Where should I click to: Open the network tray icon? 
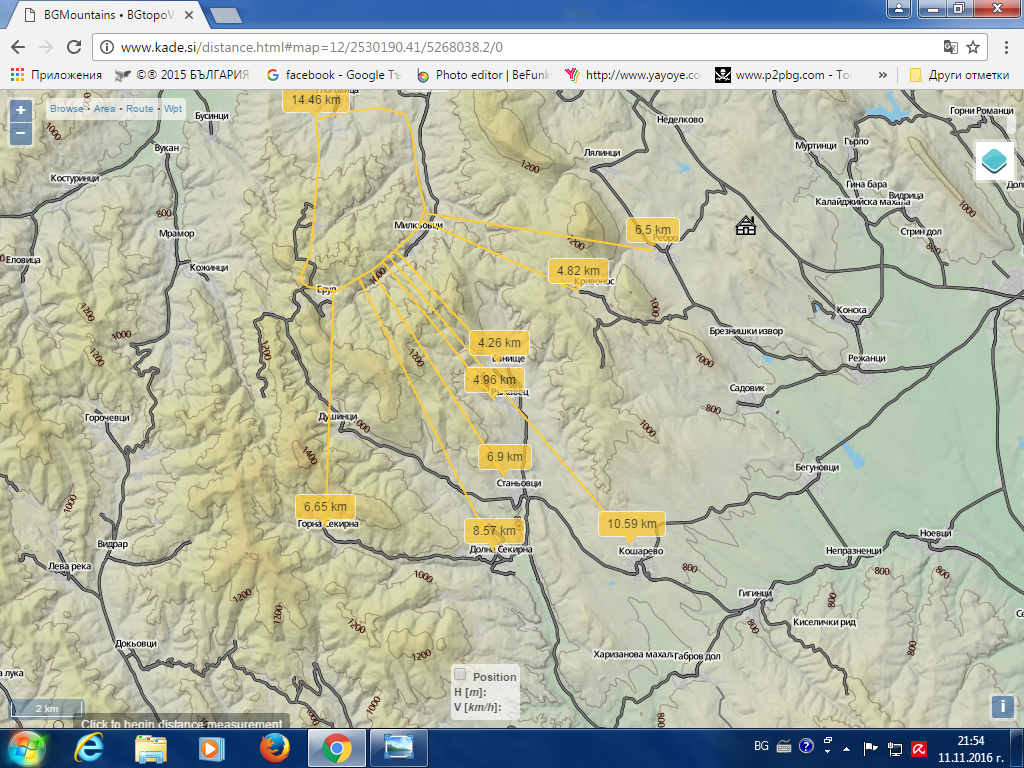894,748
